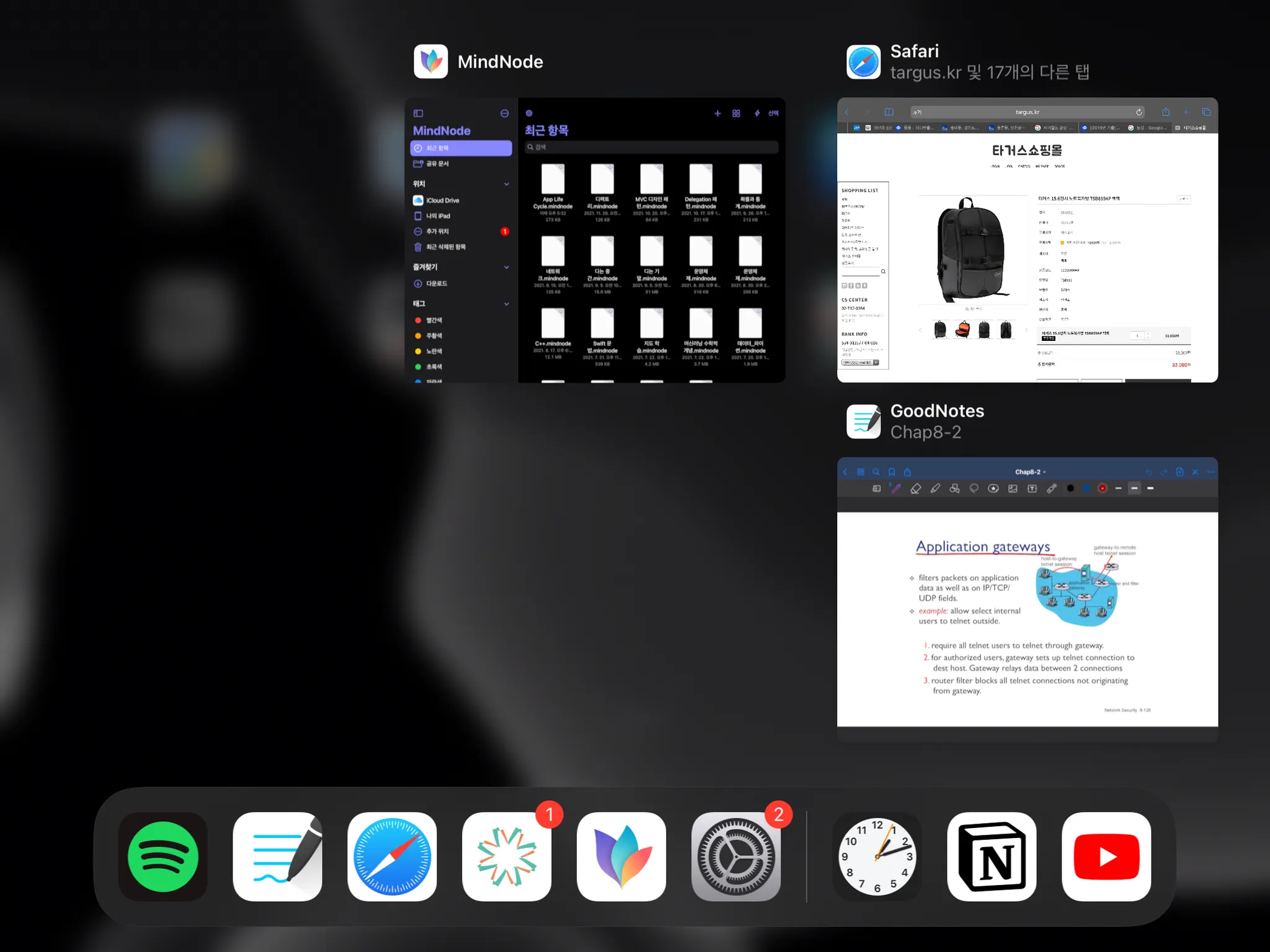1270x952 pixels.
Task: Click the targus.kr Safari address bar
Action: pyautogui.click(x=1027, y=112)
